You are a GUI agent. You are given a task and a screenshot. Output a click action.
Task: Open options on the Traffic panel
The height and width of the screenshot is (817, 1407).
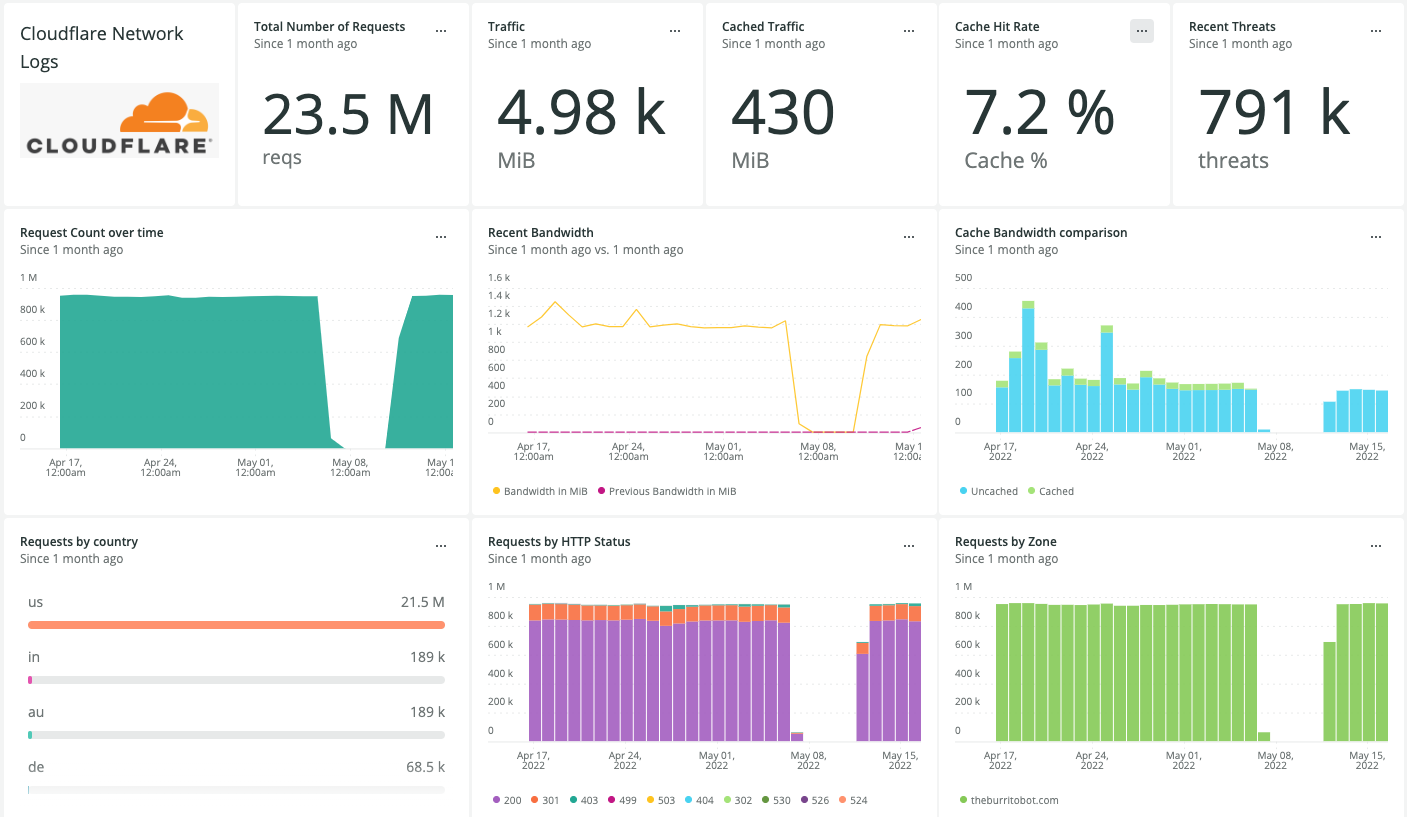[x=675, y=30]
